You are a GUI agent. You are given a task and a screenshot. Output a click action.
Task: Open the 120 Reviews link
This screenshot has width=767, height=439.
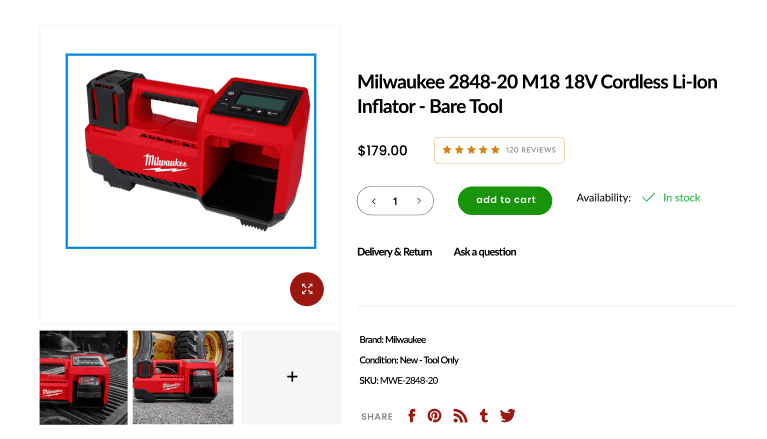[531, 150]
